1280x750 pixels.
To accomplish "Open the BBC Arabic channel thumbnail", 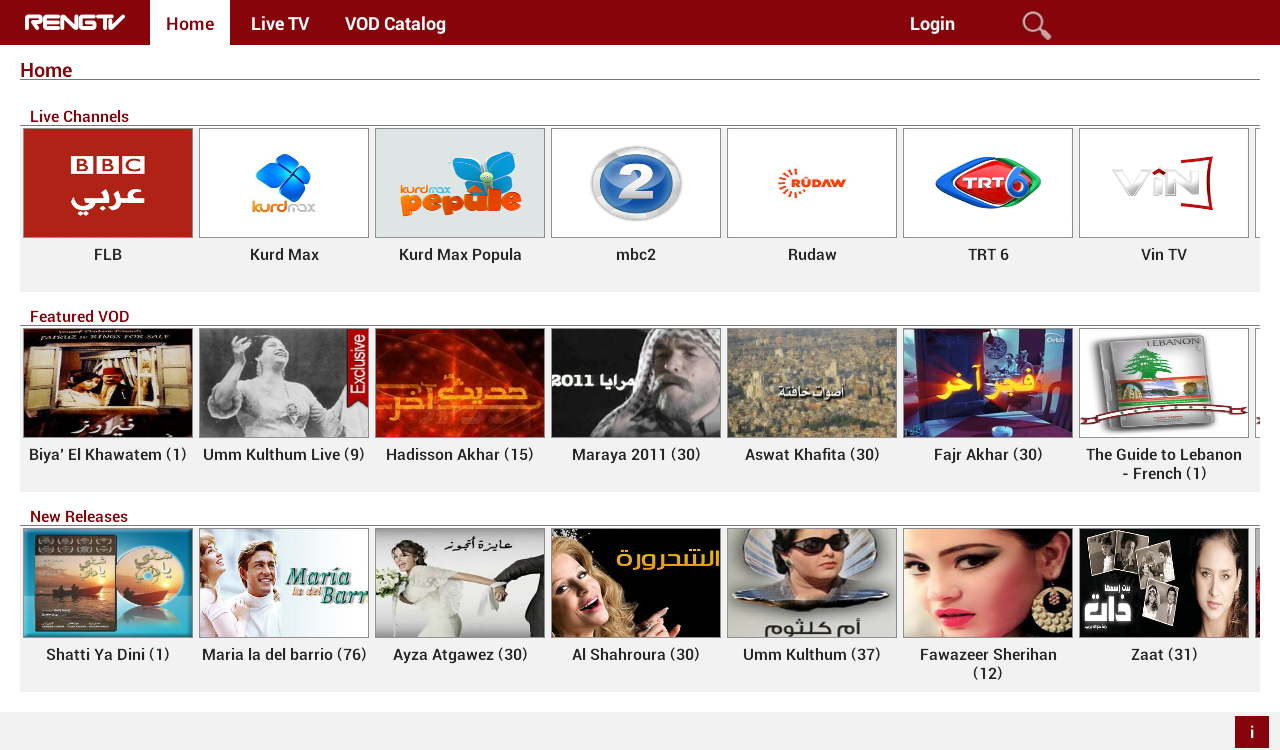I will pyautogui.click(x=108, y=183).
